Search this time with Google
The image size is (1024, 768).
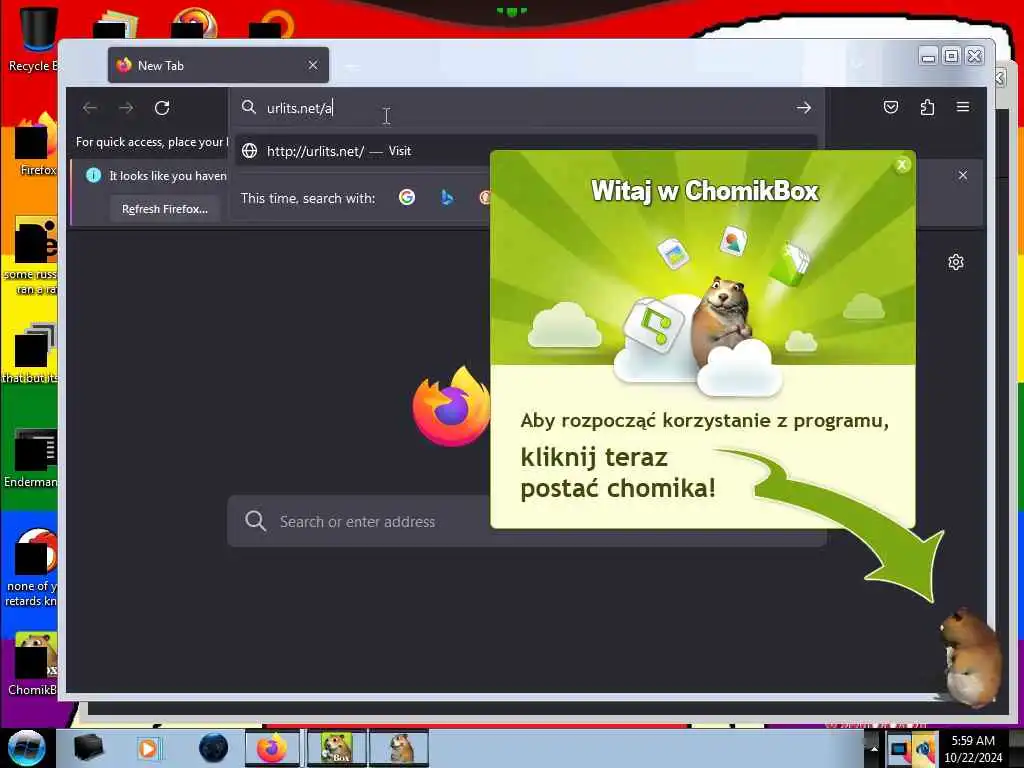point(407,197)
